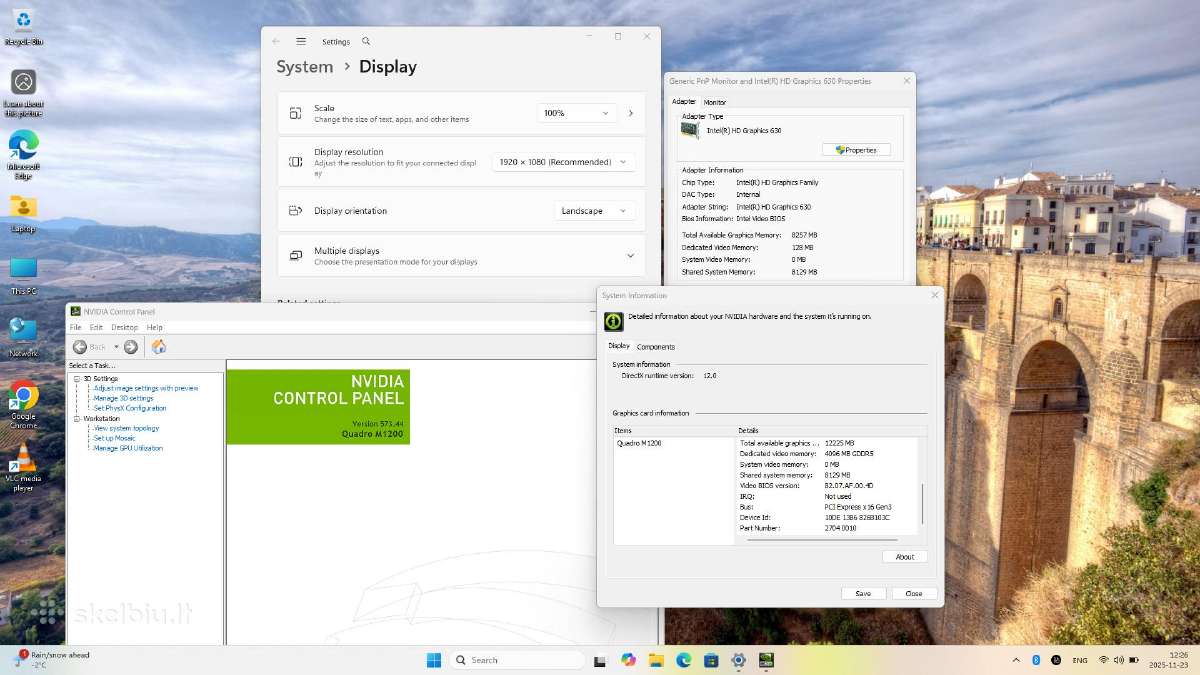Open the Desktop menu in NVIDIA Control Panel

coord(125,327)
